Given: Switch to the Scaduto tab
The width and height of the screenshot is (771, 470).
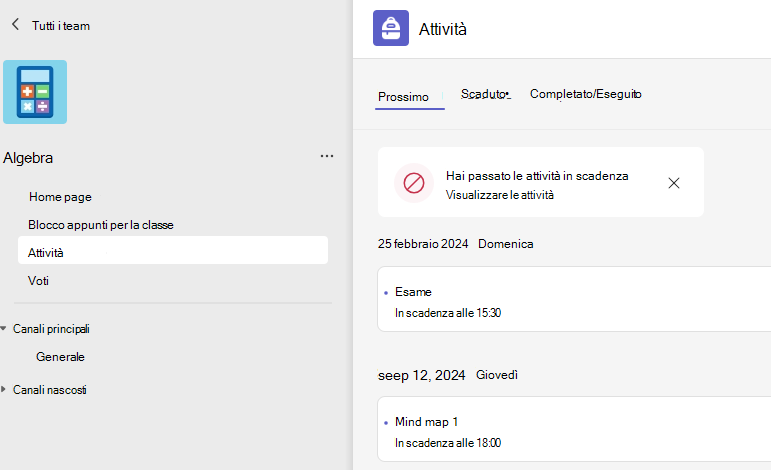Looking at the screenshot, I should [485, 94].
